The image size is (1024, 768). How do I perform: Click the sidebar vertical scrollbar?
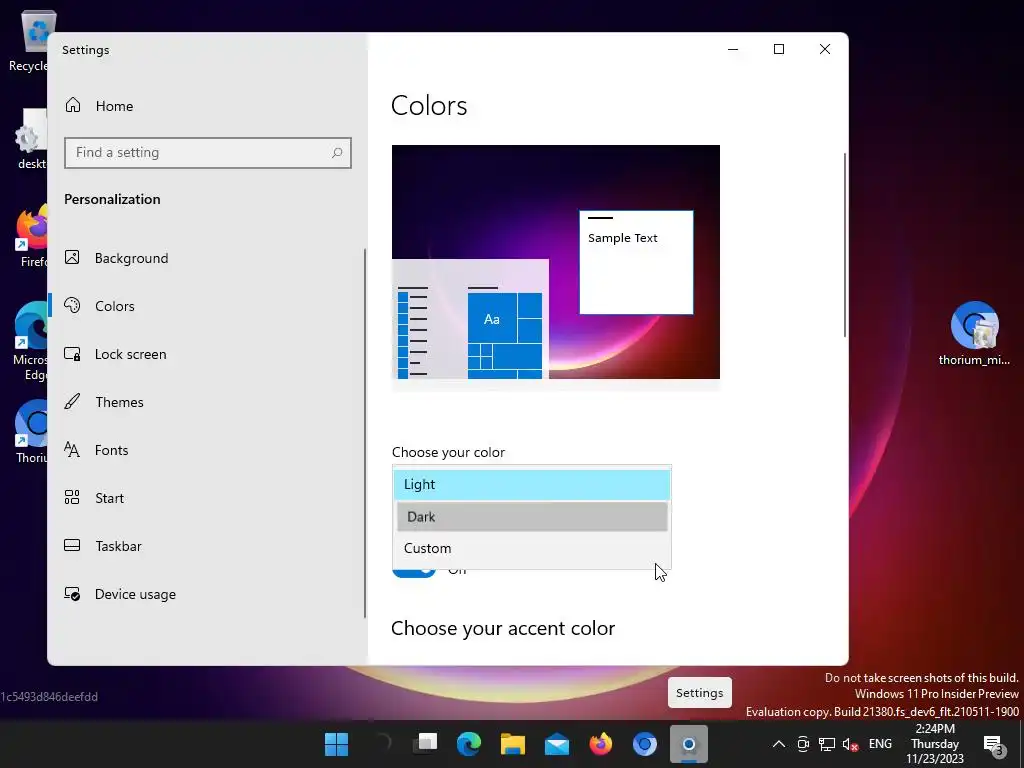point(364,432)
